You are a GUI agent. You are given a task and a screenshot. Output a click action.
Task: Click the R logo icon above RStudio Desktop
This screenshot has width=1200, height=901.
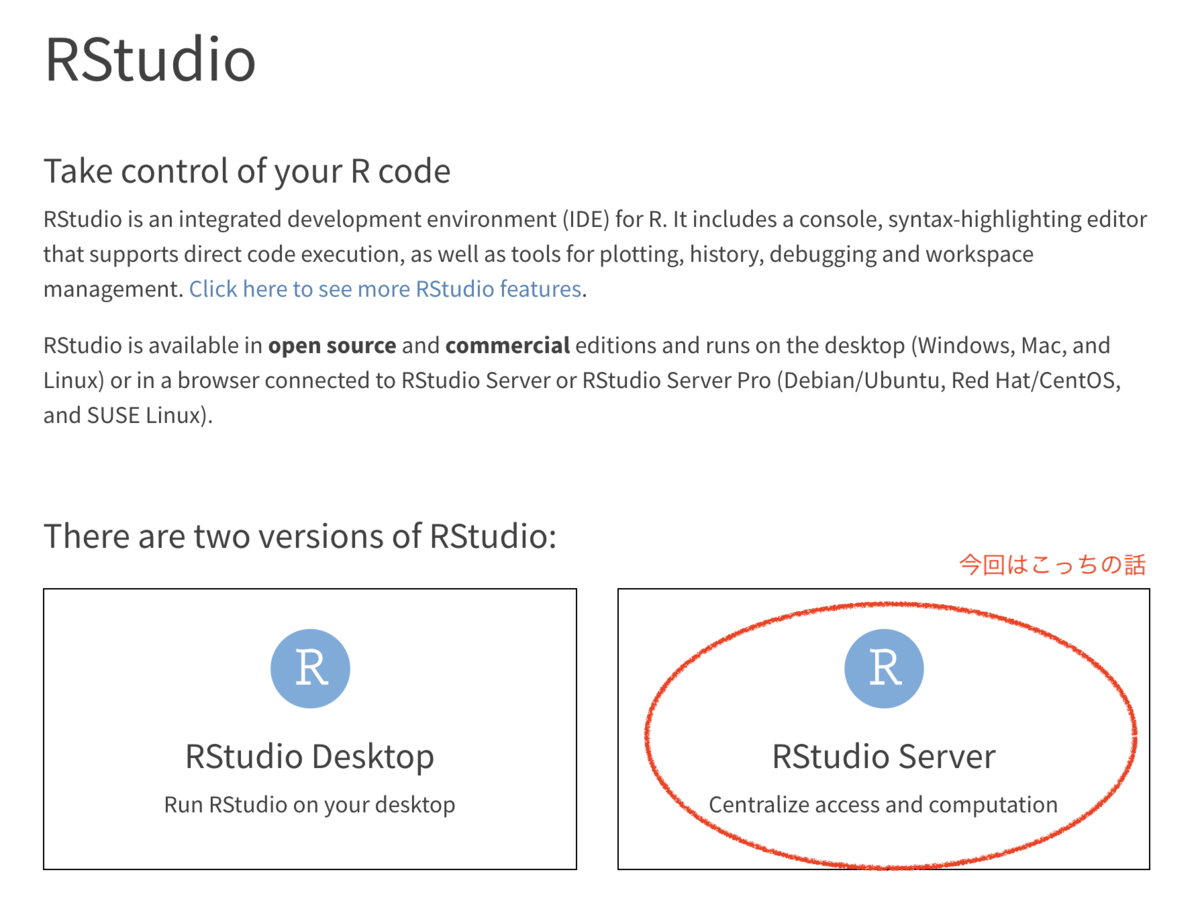310,667
